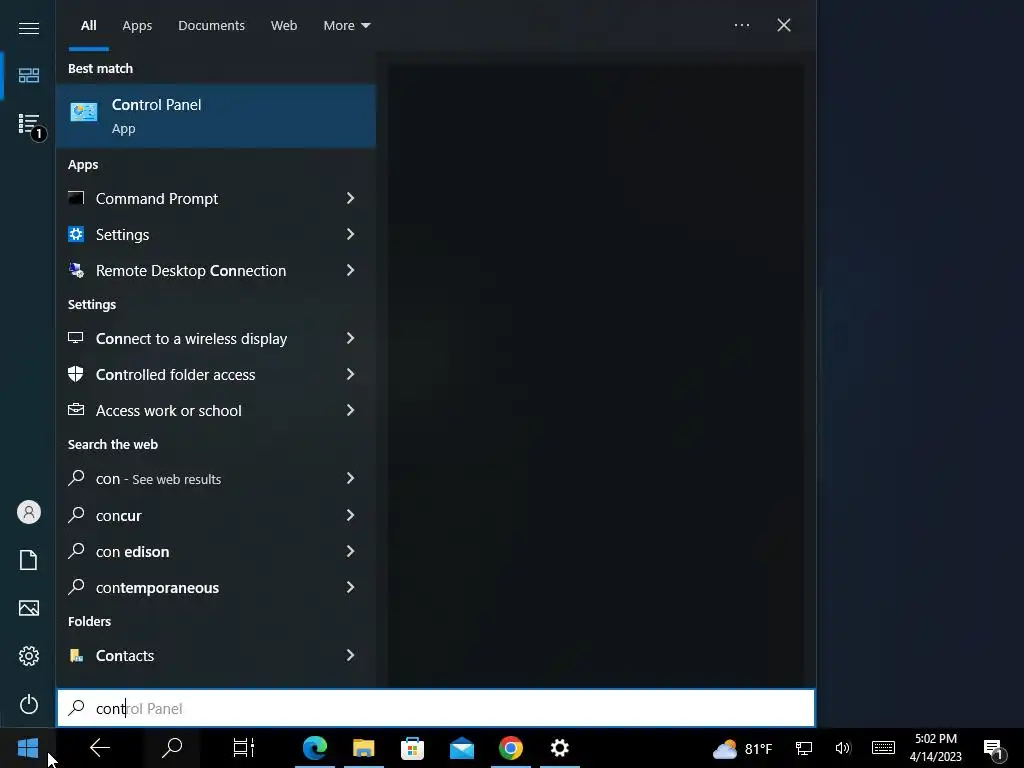
Task: Click the Control Panel app icon
Action: [x=84, y=112]
